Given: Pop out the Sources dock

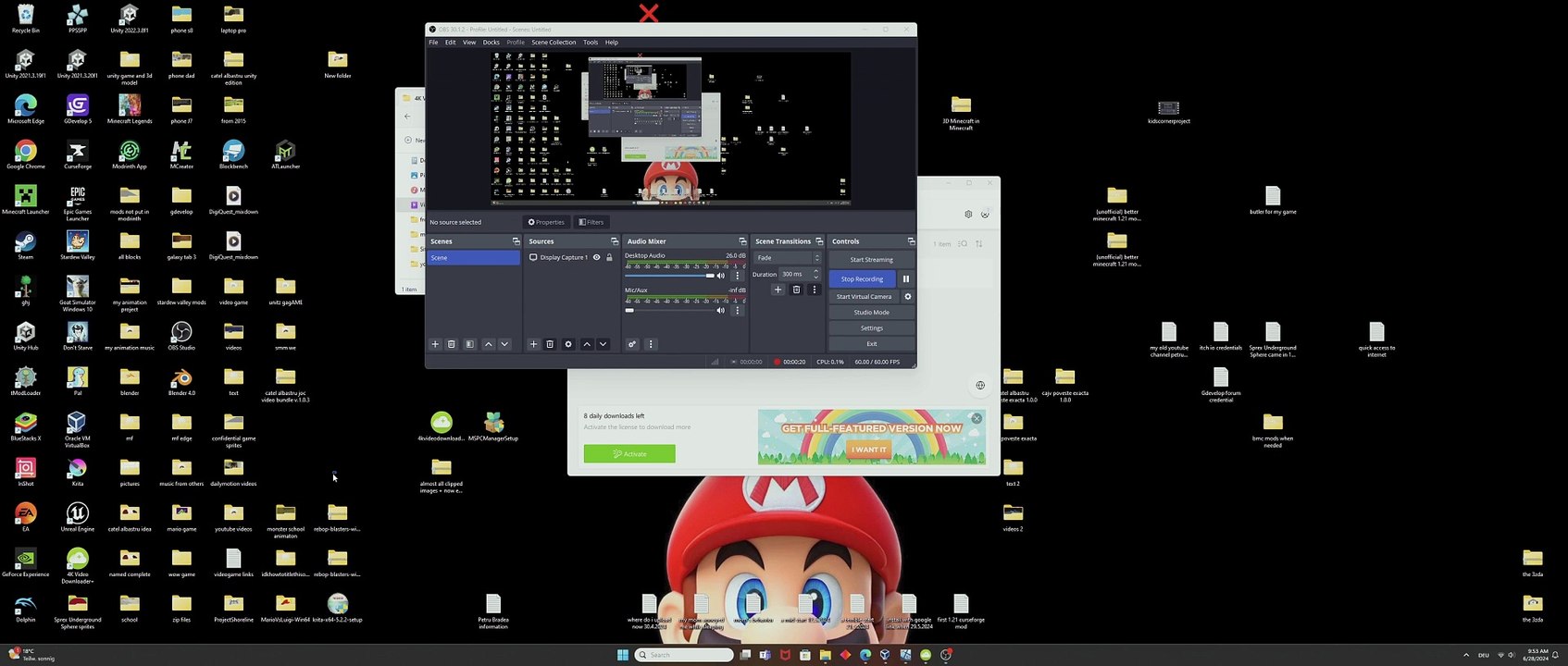Looking at the screenshot, I should pos(614,241).
